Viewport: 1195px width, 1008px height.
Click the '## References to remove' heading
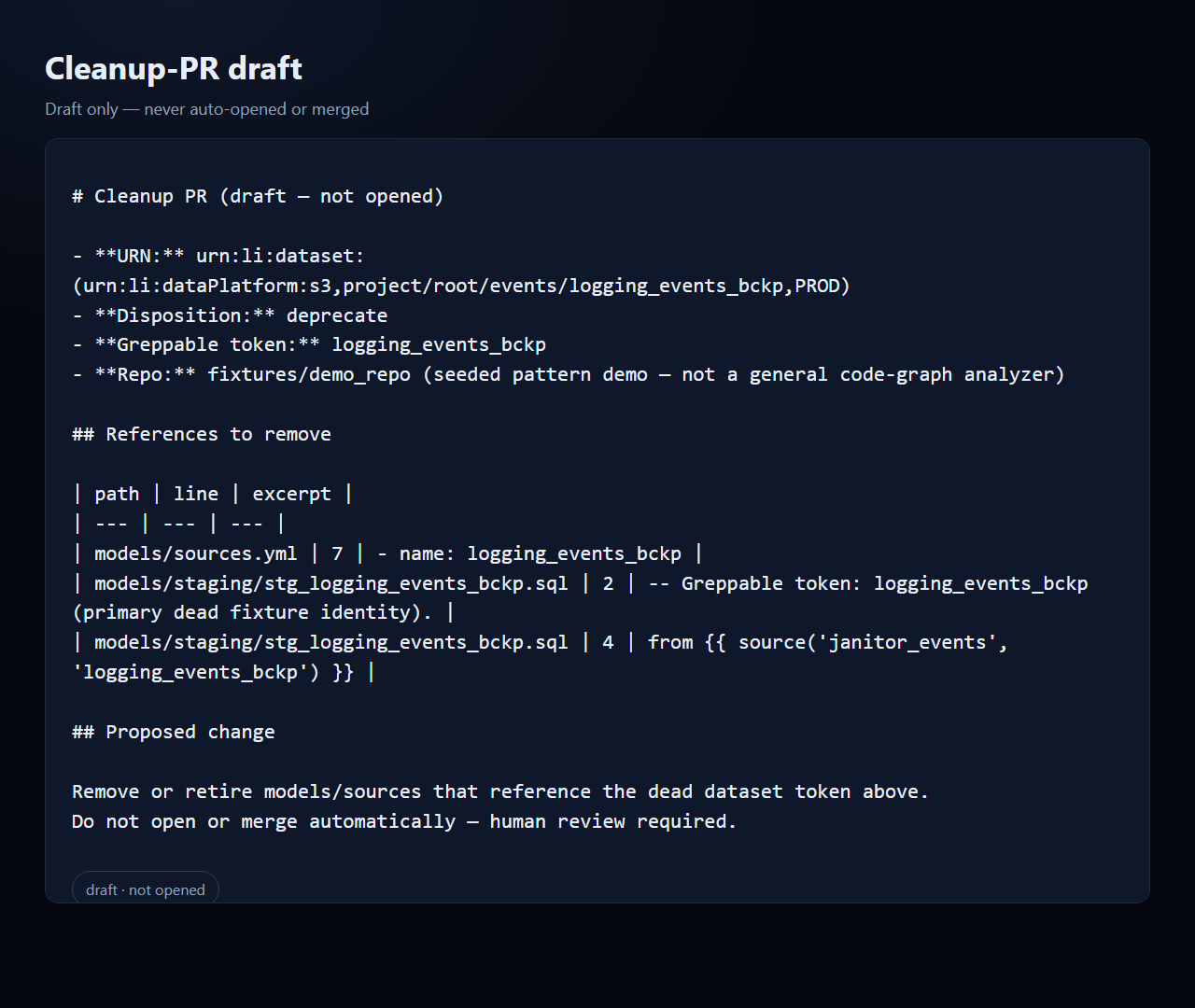202,434
